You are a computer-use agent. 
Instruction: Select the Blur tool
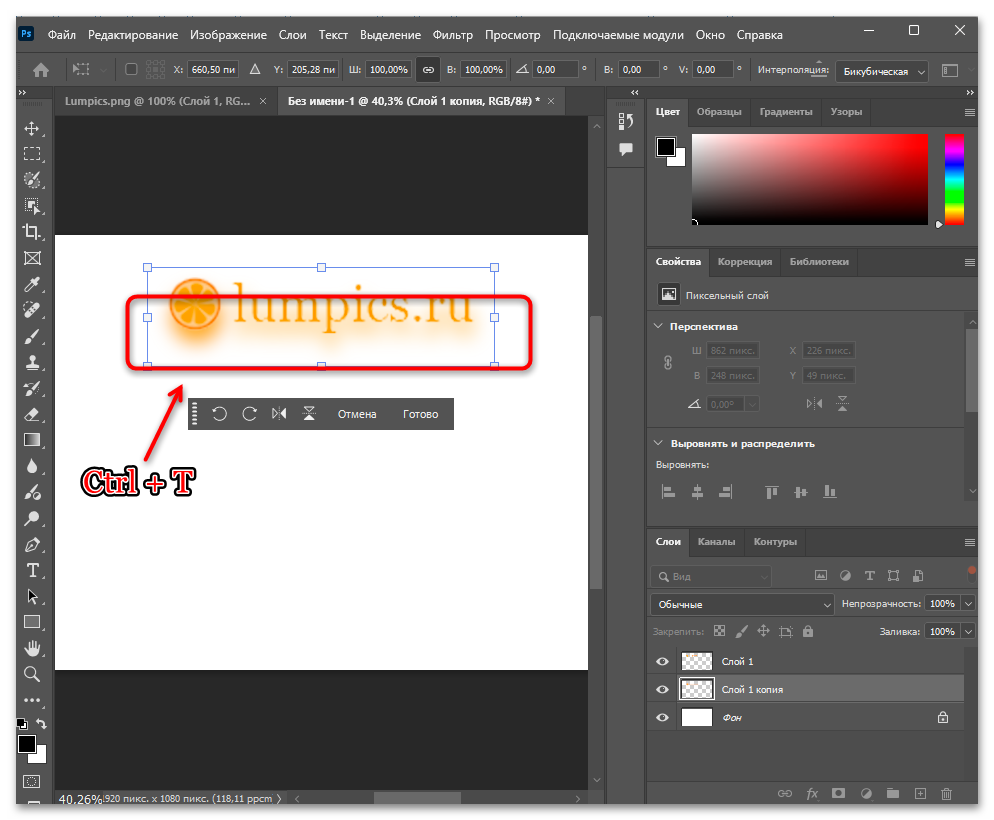tap(32, 466)
